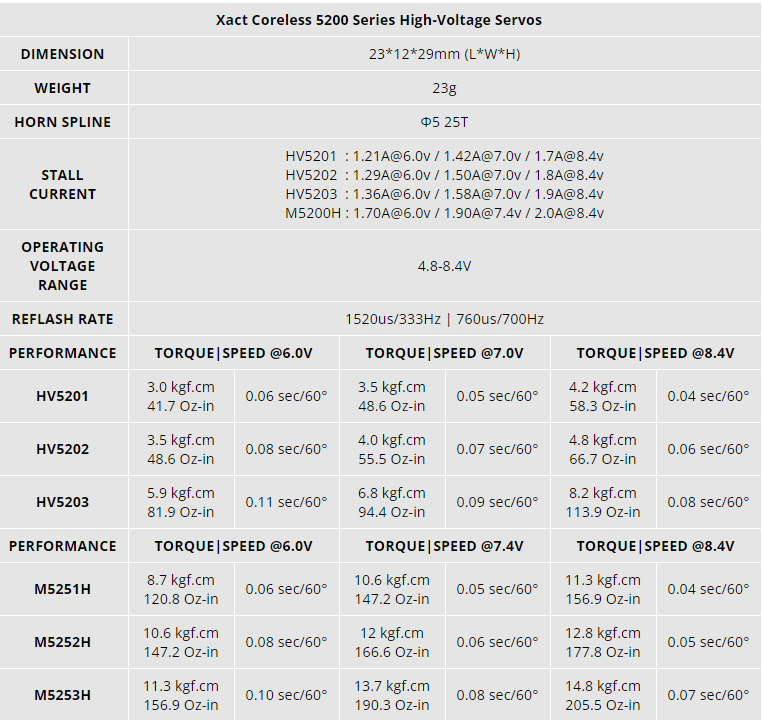Click the M5251H torque "8.7 kgf.cm 120.8 Oz-in"
This screenshot has width=762, height=720.
point(181,589)
